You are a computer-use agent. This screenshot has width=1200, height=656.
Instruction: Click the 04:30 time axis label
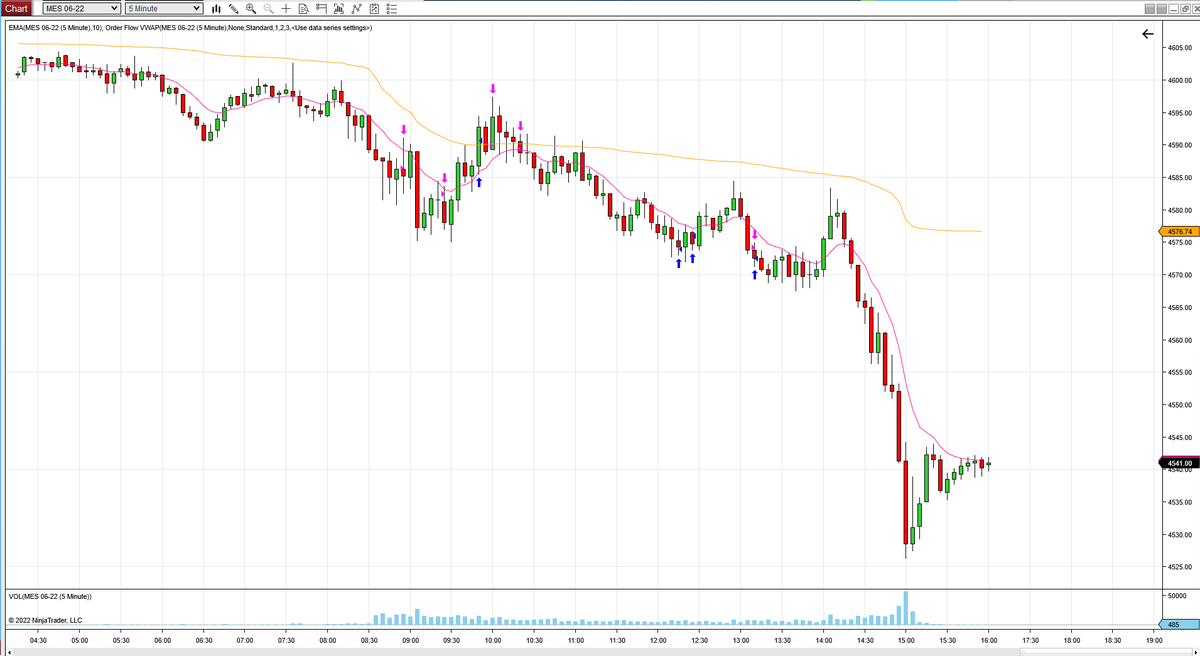(39, 640)
